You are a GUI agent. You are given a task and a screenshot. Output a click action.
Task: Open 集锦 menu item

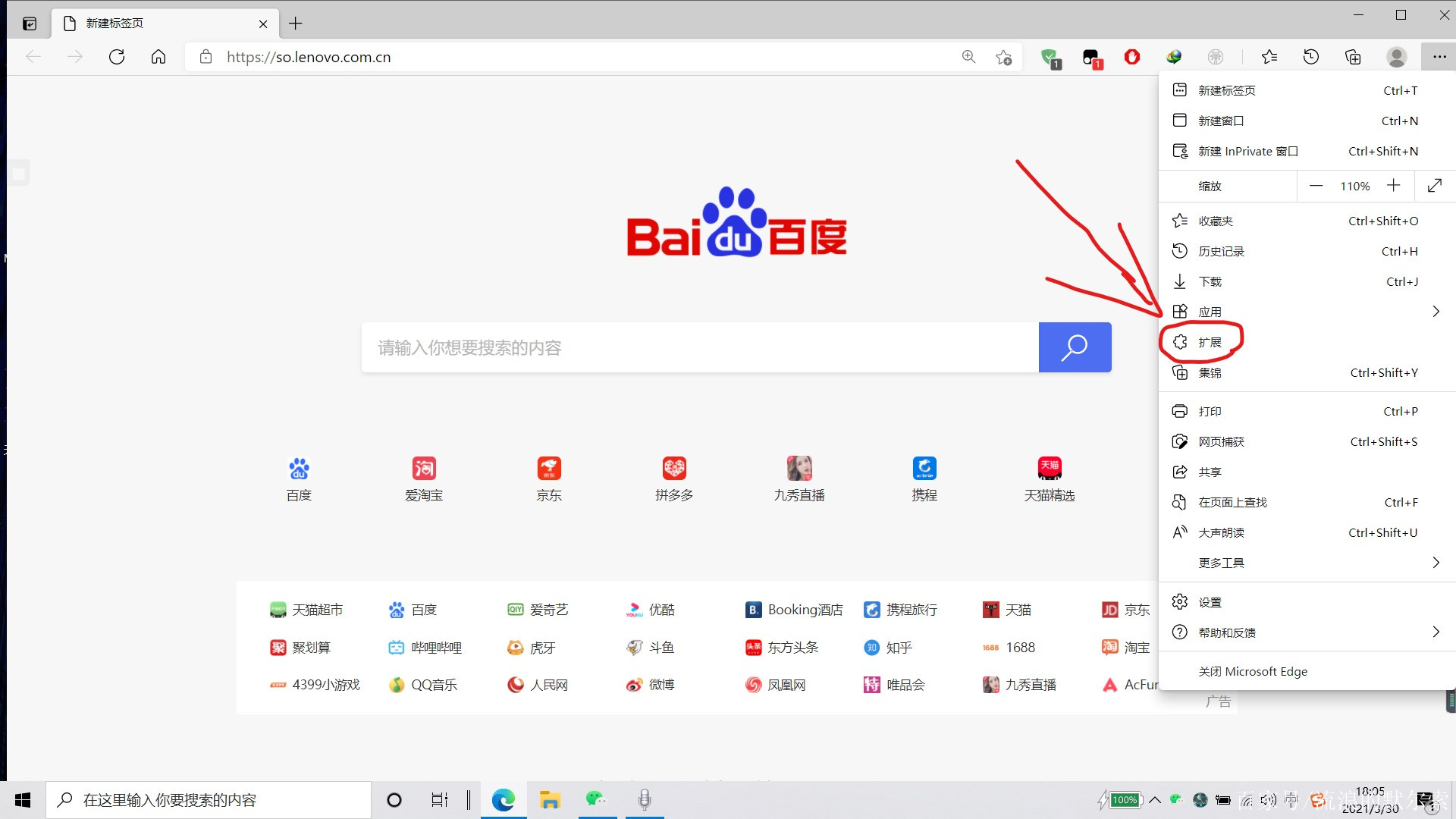pos(1307,372)
